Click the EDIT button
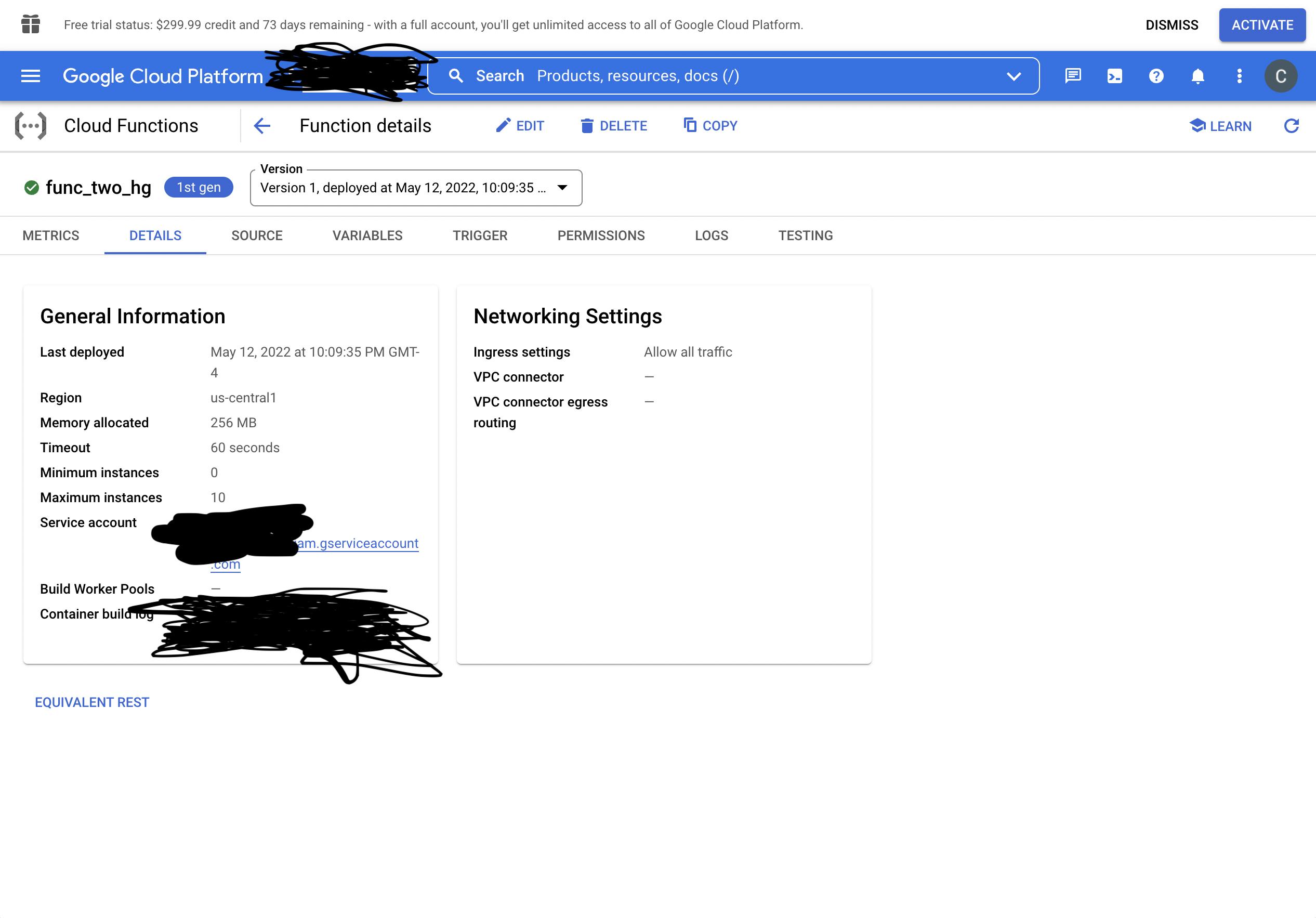 [520, 126]
